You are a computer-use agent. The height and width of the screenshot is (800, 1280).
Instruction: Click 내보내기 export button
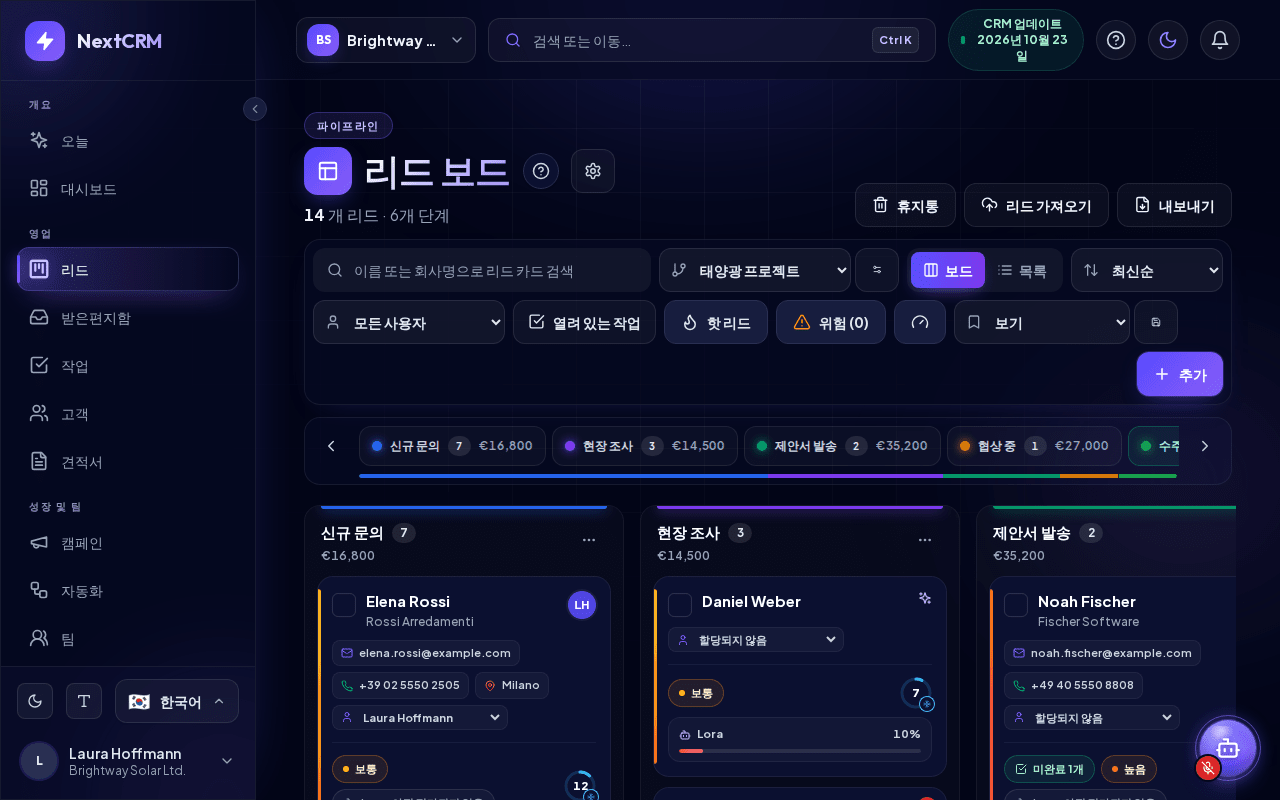point(1174,205)
